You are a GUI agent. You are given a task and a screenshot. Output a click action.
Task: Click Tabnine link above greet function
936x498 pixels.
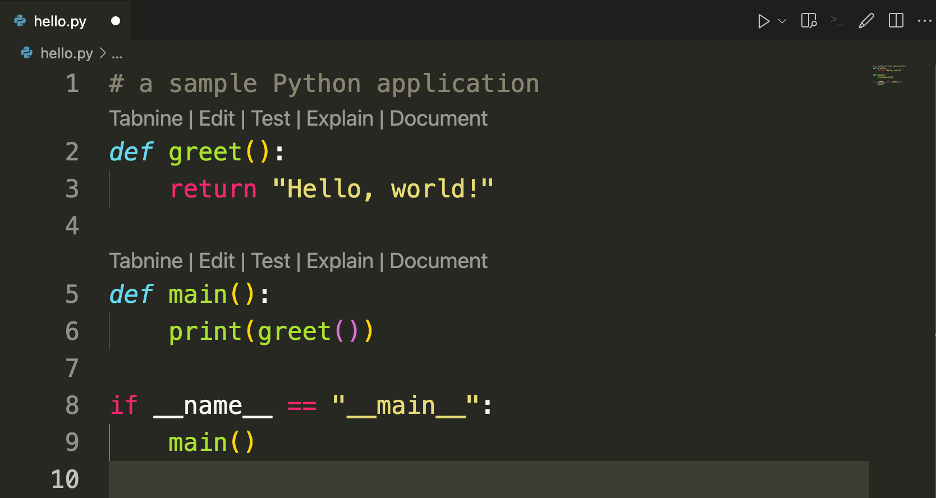coord(145,118)
